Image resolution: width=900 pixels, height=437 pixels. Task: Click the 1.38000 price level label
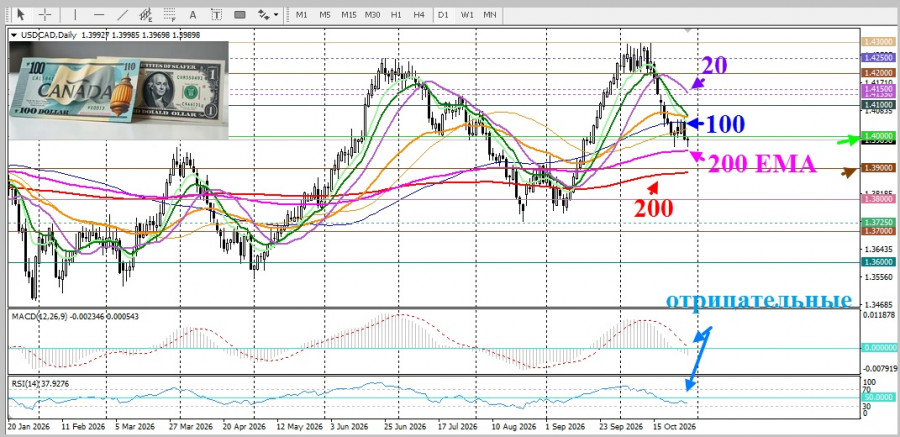(879, 199)
